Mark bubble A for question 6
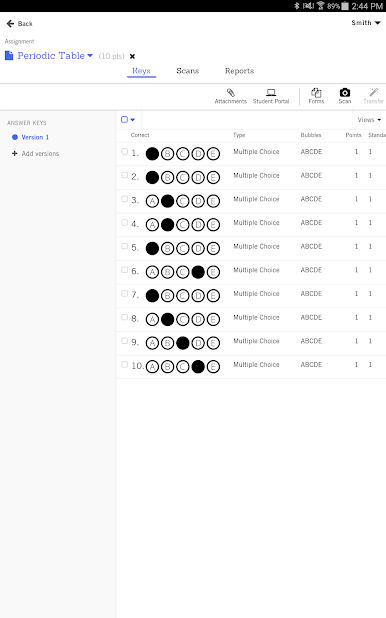The width and height of the screenshot is (386, 618). coord(152,272)
